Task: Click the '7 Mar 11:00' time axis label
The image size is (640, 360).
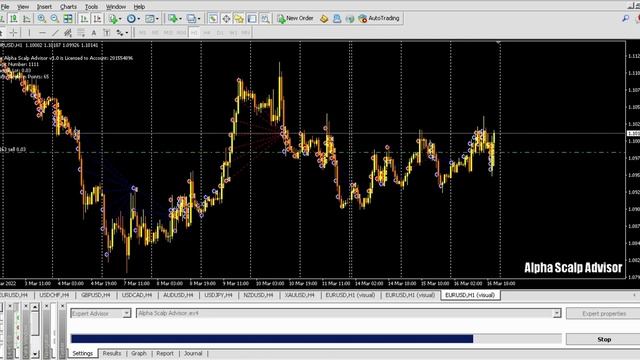Action: (137, 283)
